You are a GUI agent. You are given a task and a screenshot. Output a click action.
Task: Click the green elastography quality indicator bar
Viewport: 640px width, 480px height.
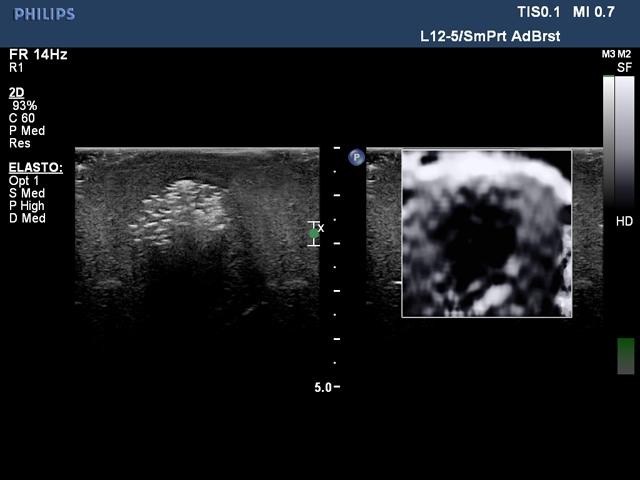coord(625,355)
